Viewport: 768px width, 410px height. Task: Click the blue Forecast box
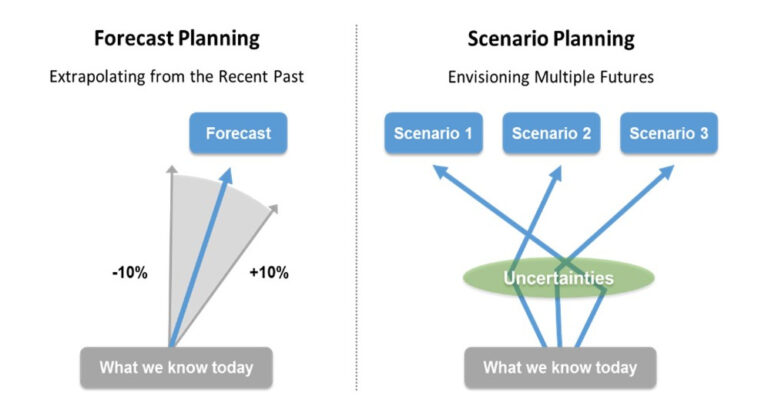pos(239,133)
